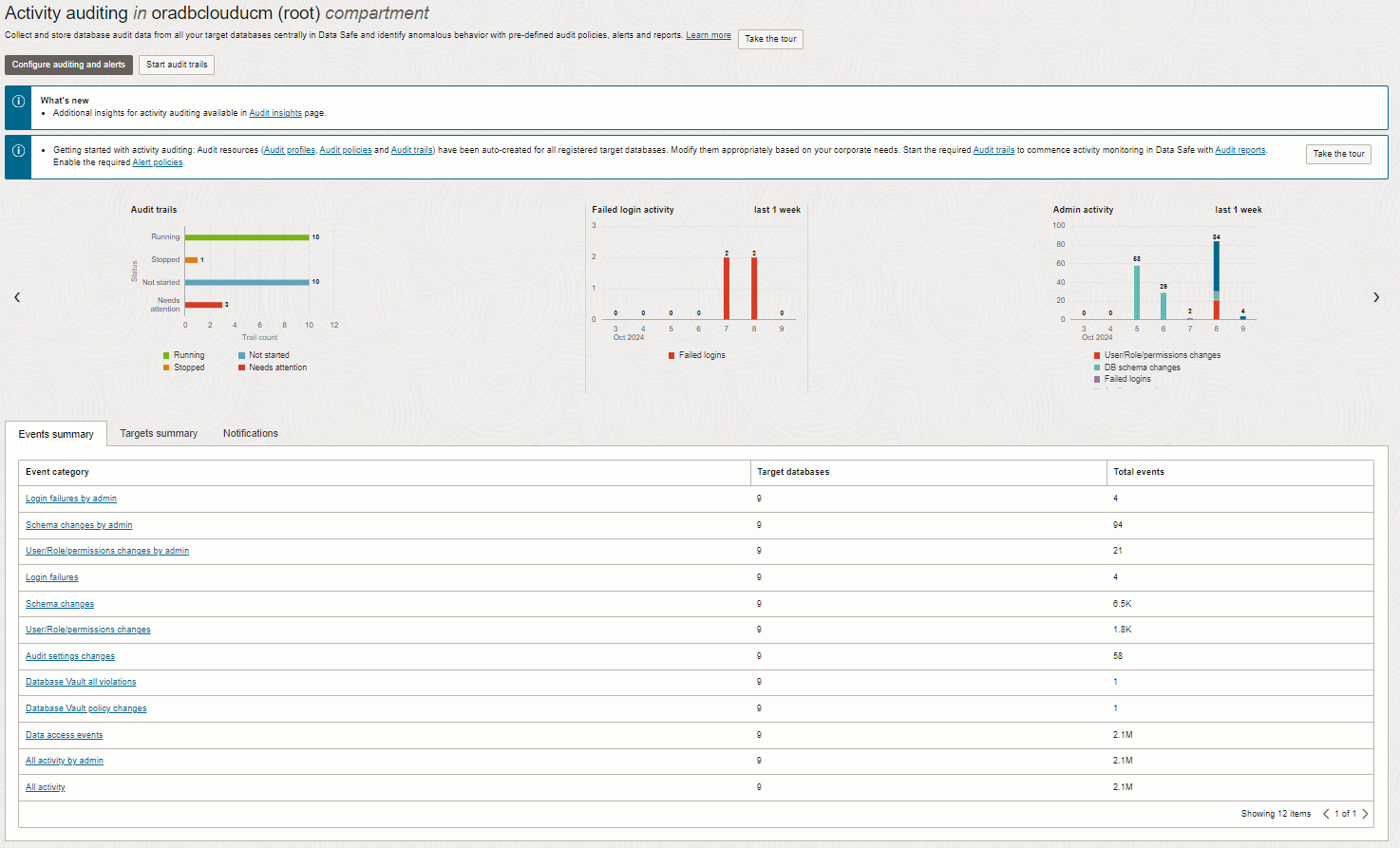This screenshot has height=848, width=1400.
Task: Click Admin activity bar labeled 58
Action: tap(1137, 292)
